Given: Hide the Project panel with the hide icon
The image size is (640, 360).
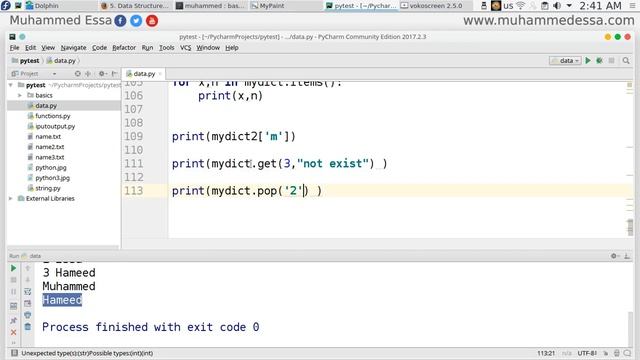Looking at the screenshot, I should tap(115, 74).
